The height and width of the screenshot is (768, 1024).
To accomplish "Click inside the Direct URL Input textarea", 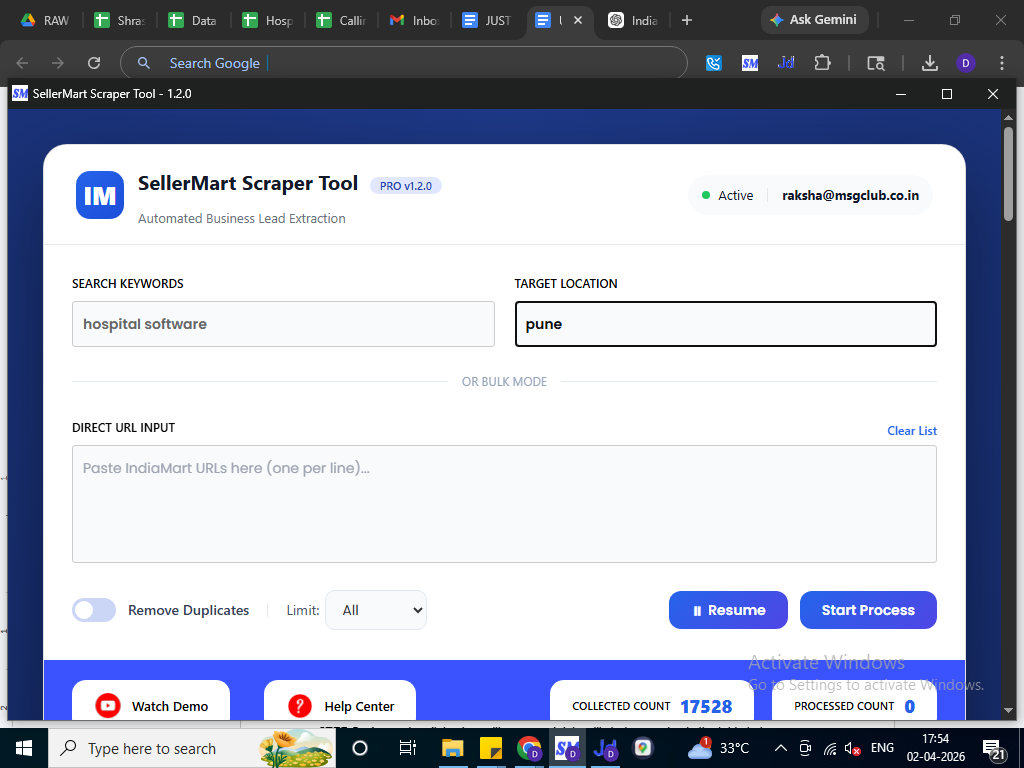I will click(x=504, y=504).
